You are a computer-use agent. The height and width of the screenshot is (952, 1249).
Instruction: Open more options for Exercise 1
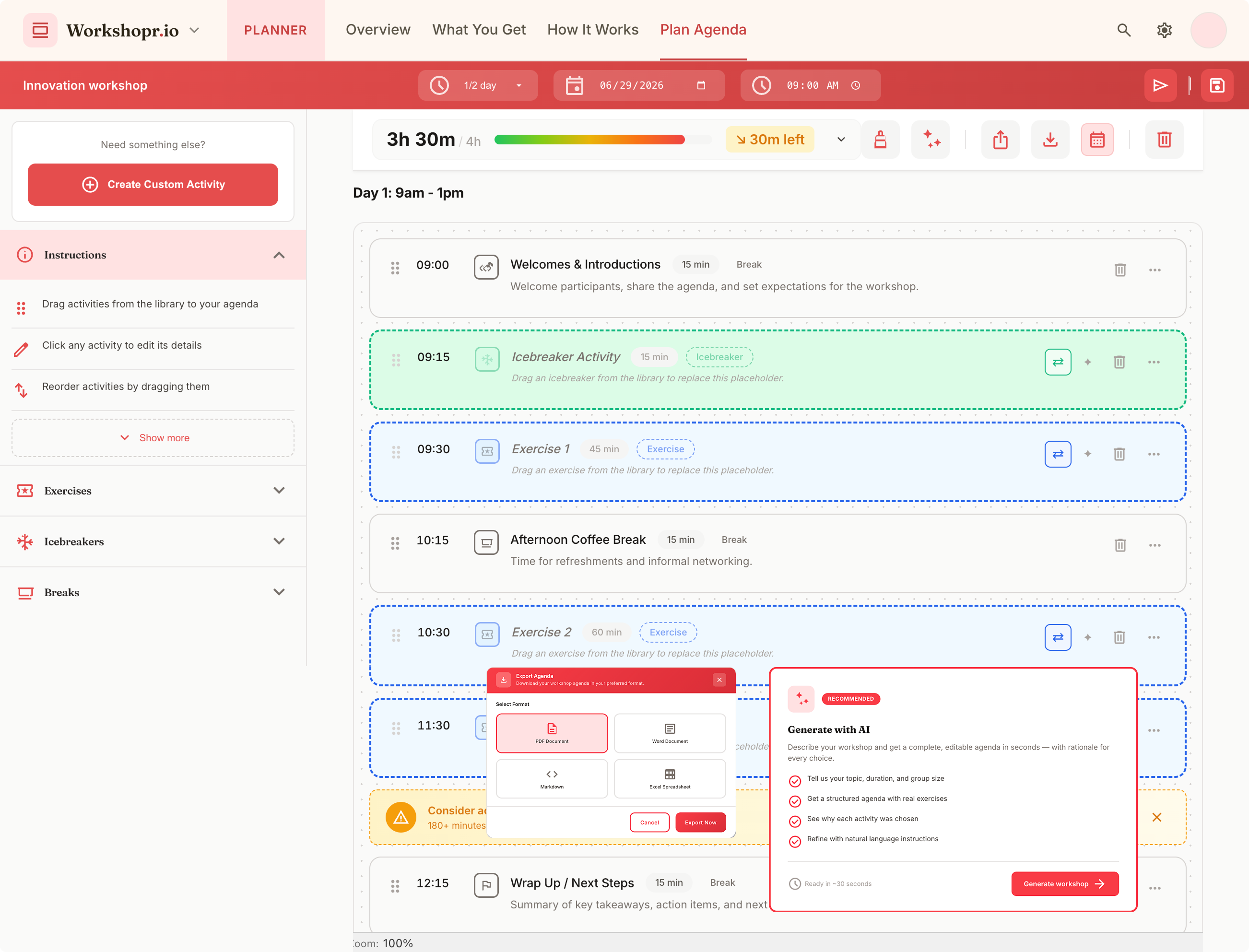point(1154,454)
